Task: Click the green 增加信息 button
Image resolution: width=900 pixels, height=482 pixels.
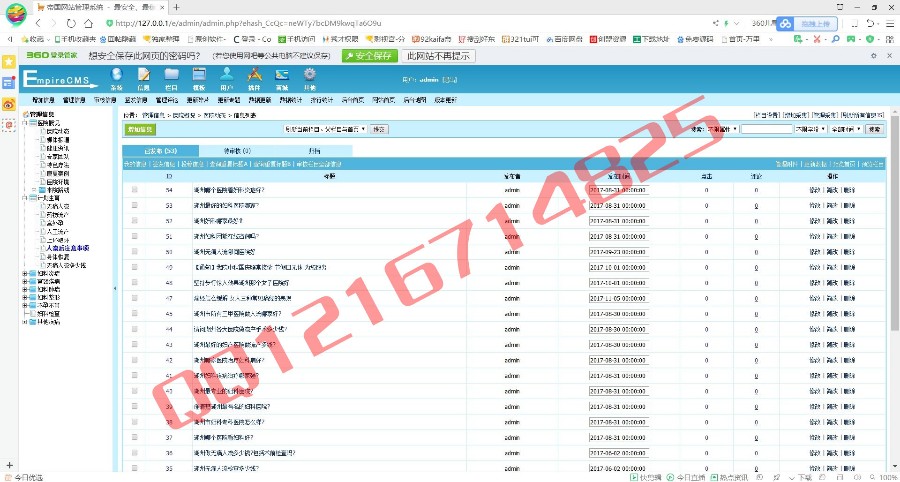Action: 140,130
